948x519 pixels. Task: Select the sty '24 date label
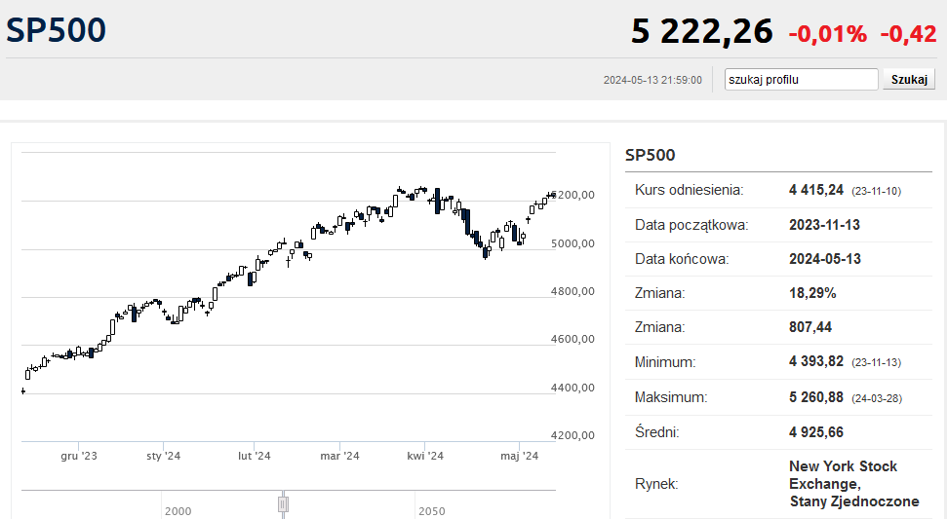point(163,456)
